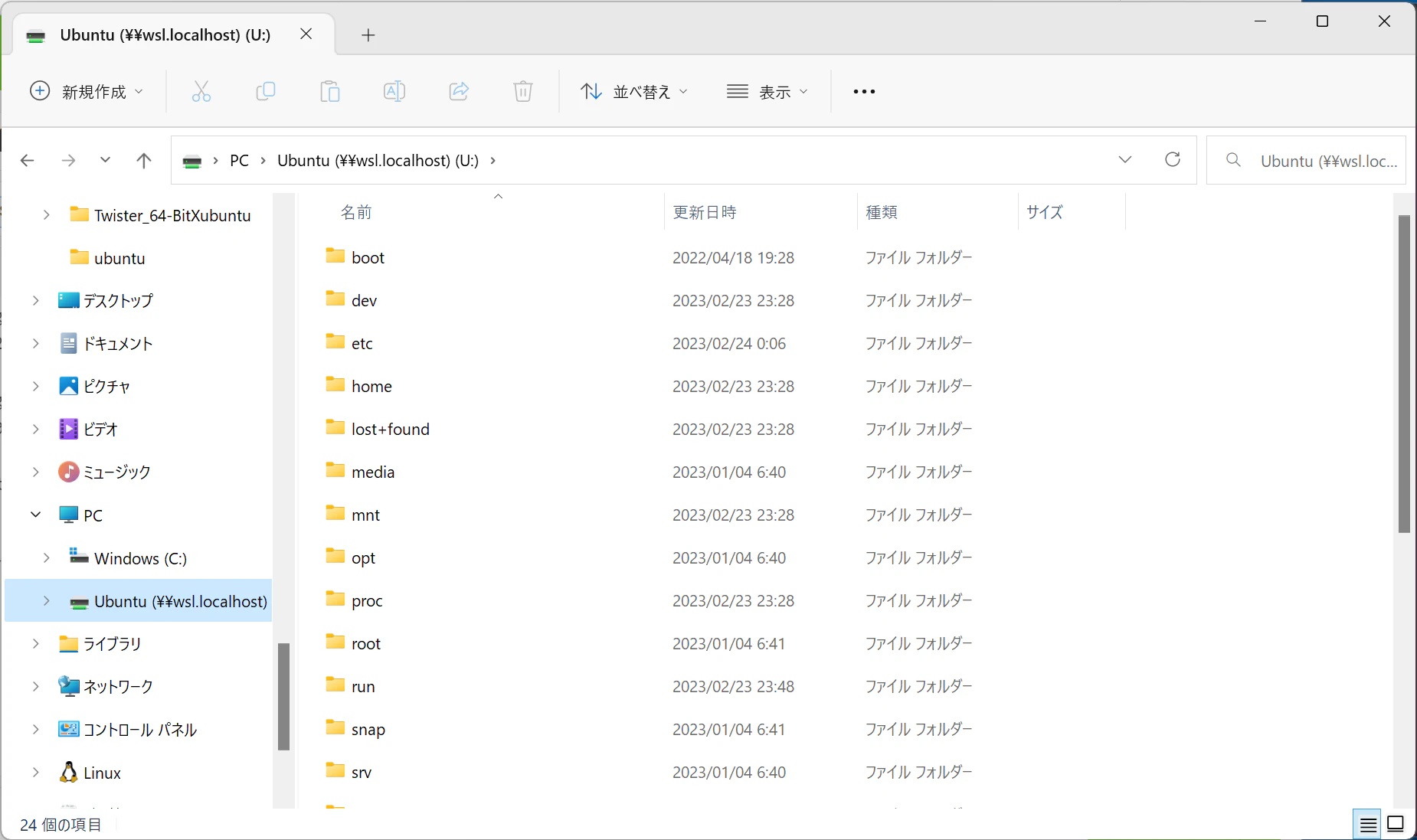Viewport: 1417px width, 840px height.
Task: Click the file list vertical scrollbar
Action: coord(1404,374)
